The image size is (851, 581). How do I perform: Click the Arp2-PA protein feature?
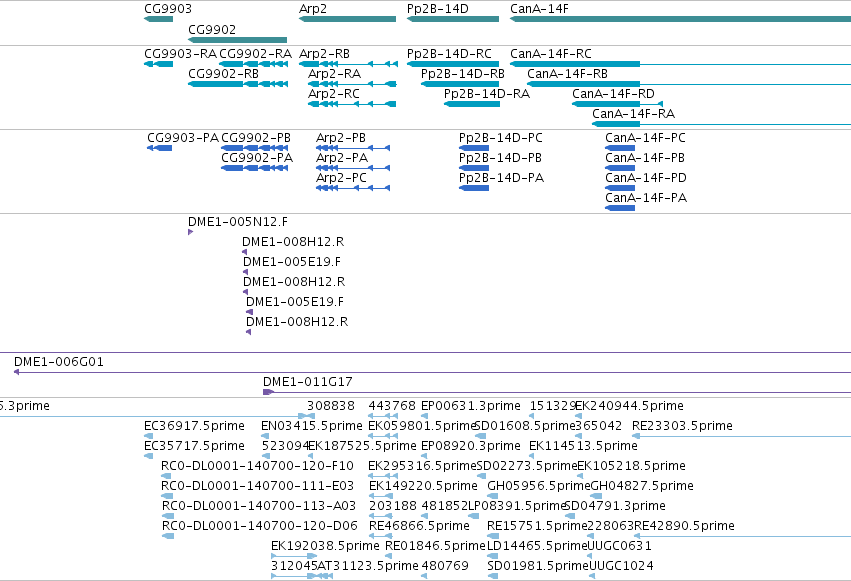click(x=353, y=168)
